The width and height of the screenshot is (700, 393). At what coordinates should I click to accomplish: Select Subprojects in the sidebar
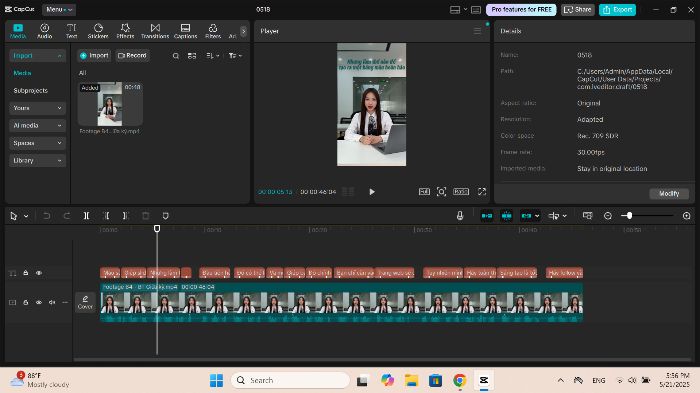coord(30,90)
